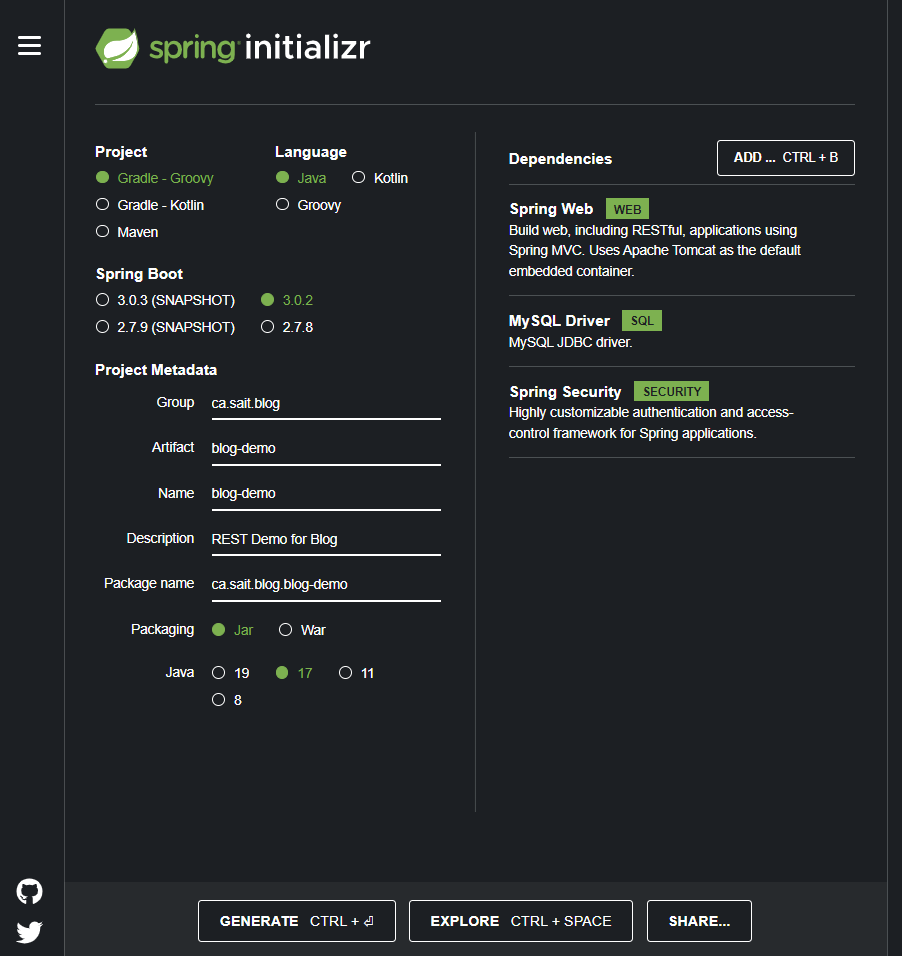Select Jar packaging
902x956 pixels.
[x=232, y=630]
